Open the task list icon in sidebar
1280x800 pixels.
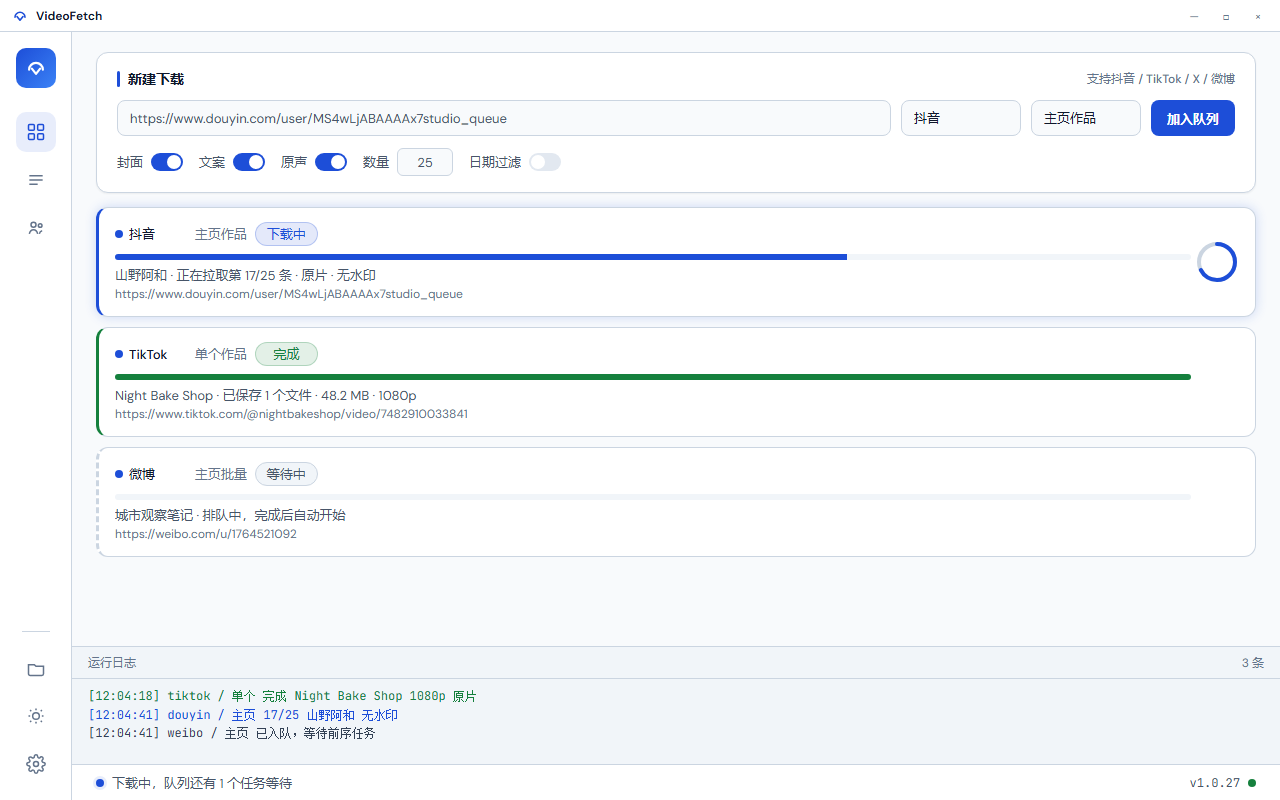click(x=36, y=180)
